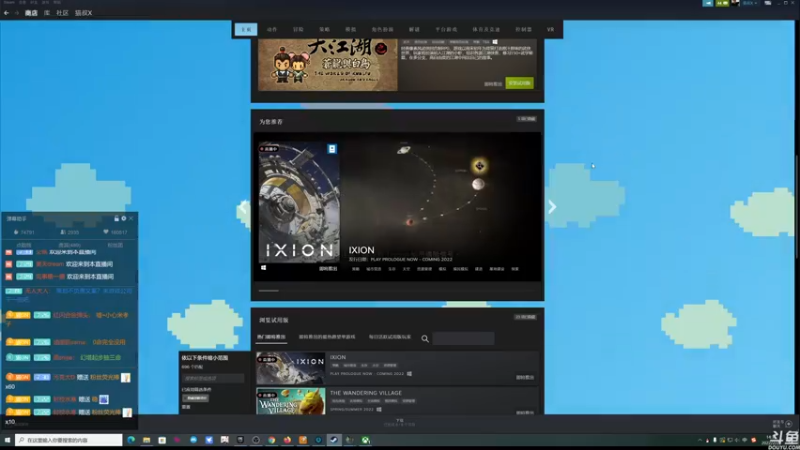The image size is (800, 450).
Task: Open the 猫叔X profile menu
Action: (84, 13)
